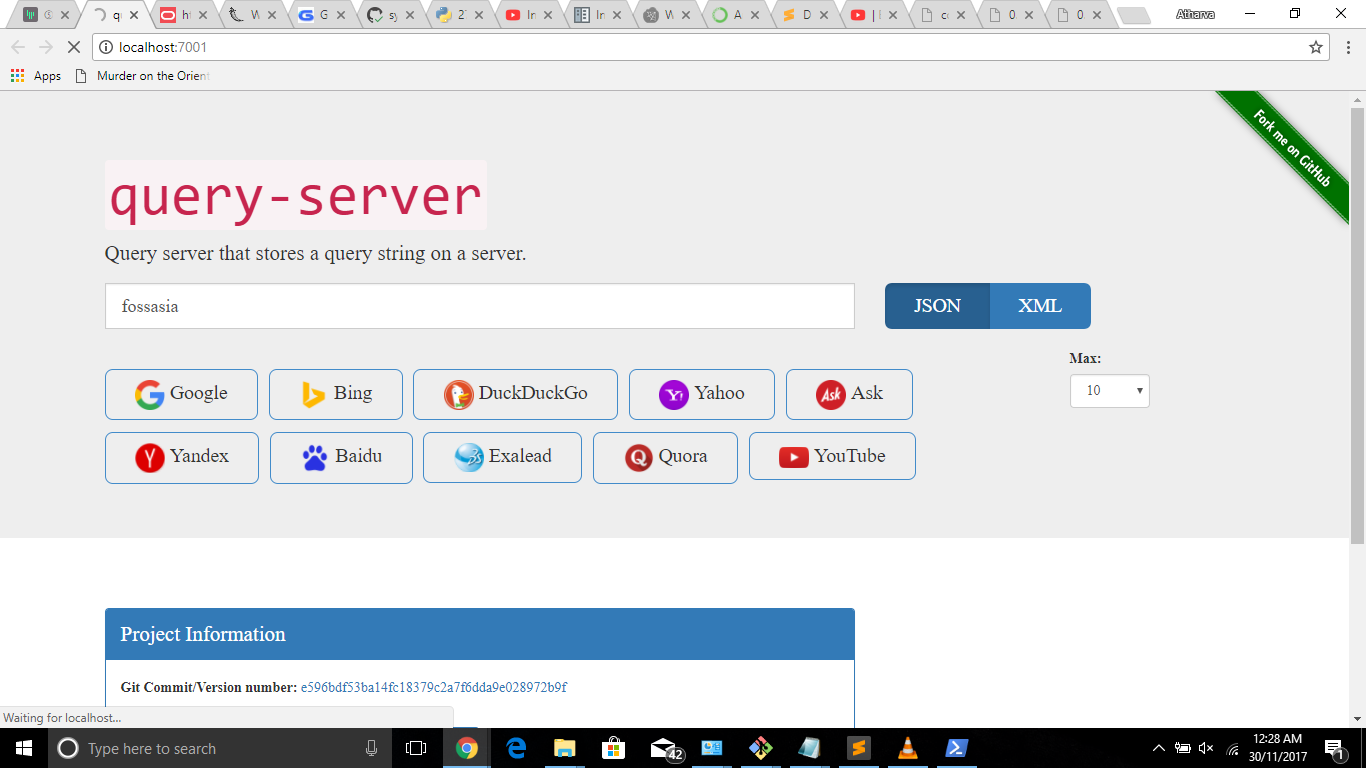This screenshot has width=1366, height=768.
Task: Open Sublime Text from the taskbar
Action: click(x=859, y=748)
